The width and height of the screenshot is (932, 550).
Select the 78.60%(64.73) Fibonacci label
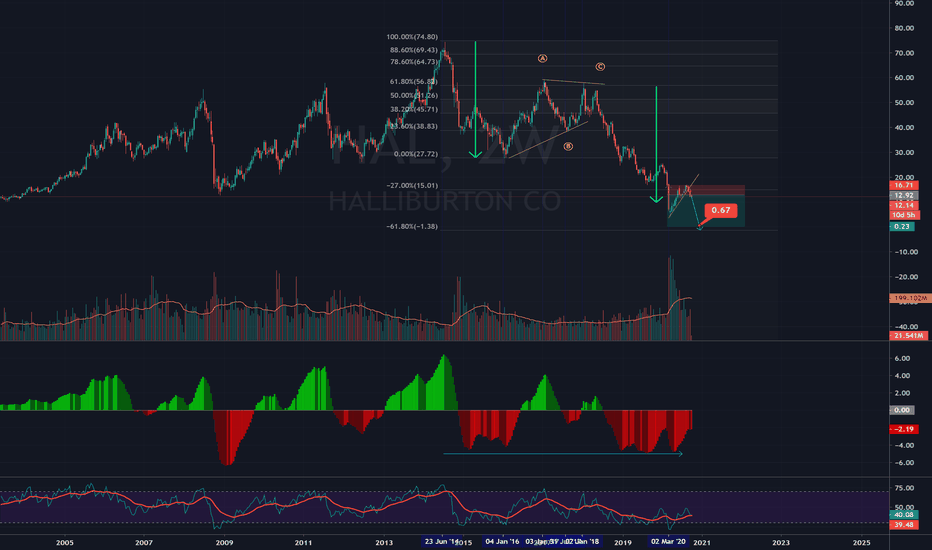pyautogui.click(x=414, y=62)
